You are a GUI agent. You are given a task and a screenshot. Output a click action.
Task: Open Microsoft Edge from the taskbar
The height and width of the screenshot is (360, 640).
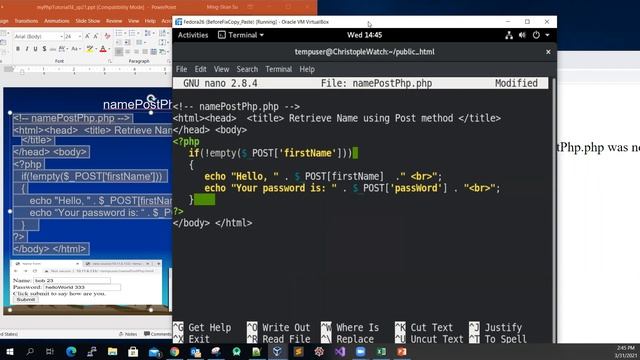[71, 351]
